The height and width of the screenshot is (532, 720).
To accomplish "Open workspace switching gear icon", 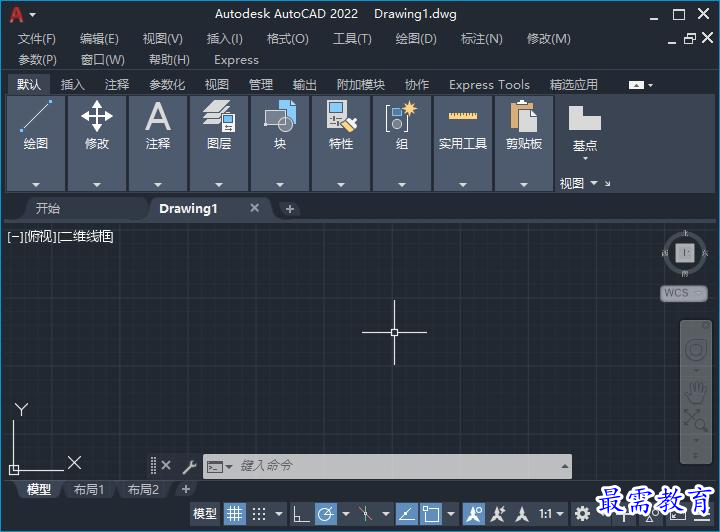I will coord(582,513).
